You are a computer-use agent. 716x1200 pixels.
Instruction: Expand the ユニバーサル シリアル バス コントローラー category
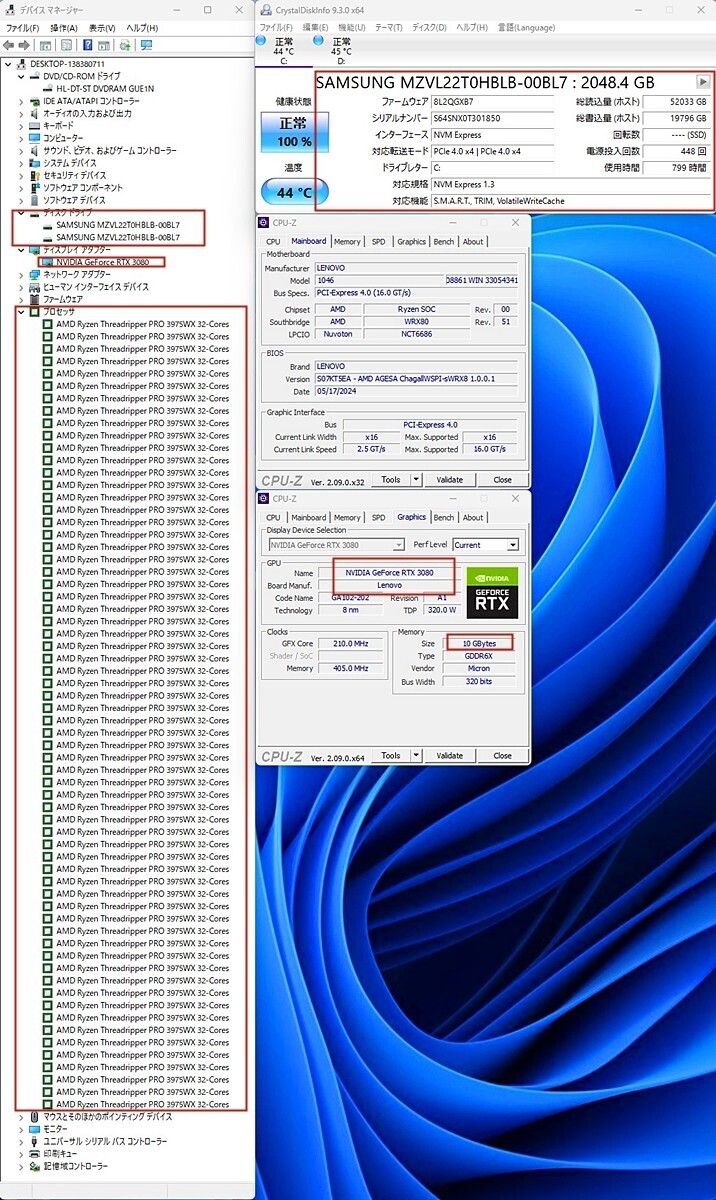22,1141
